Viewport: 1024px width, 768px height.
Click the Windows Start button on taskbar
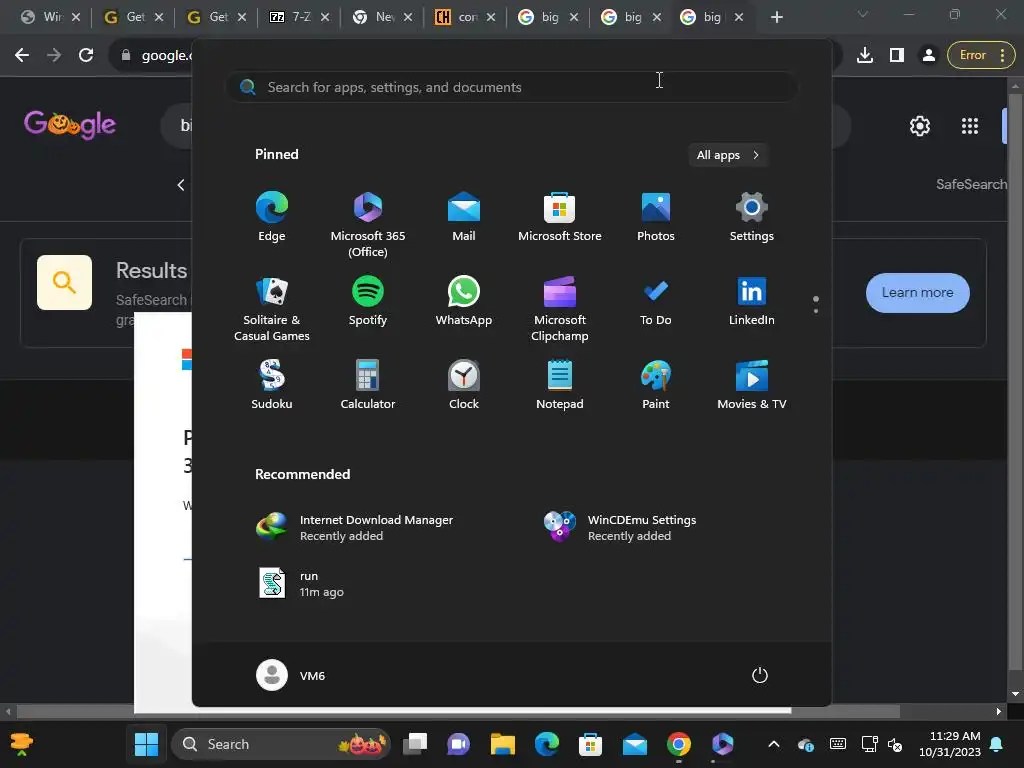point(146,744)
